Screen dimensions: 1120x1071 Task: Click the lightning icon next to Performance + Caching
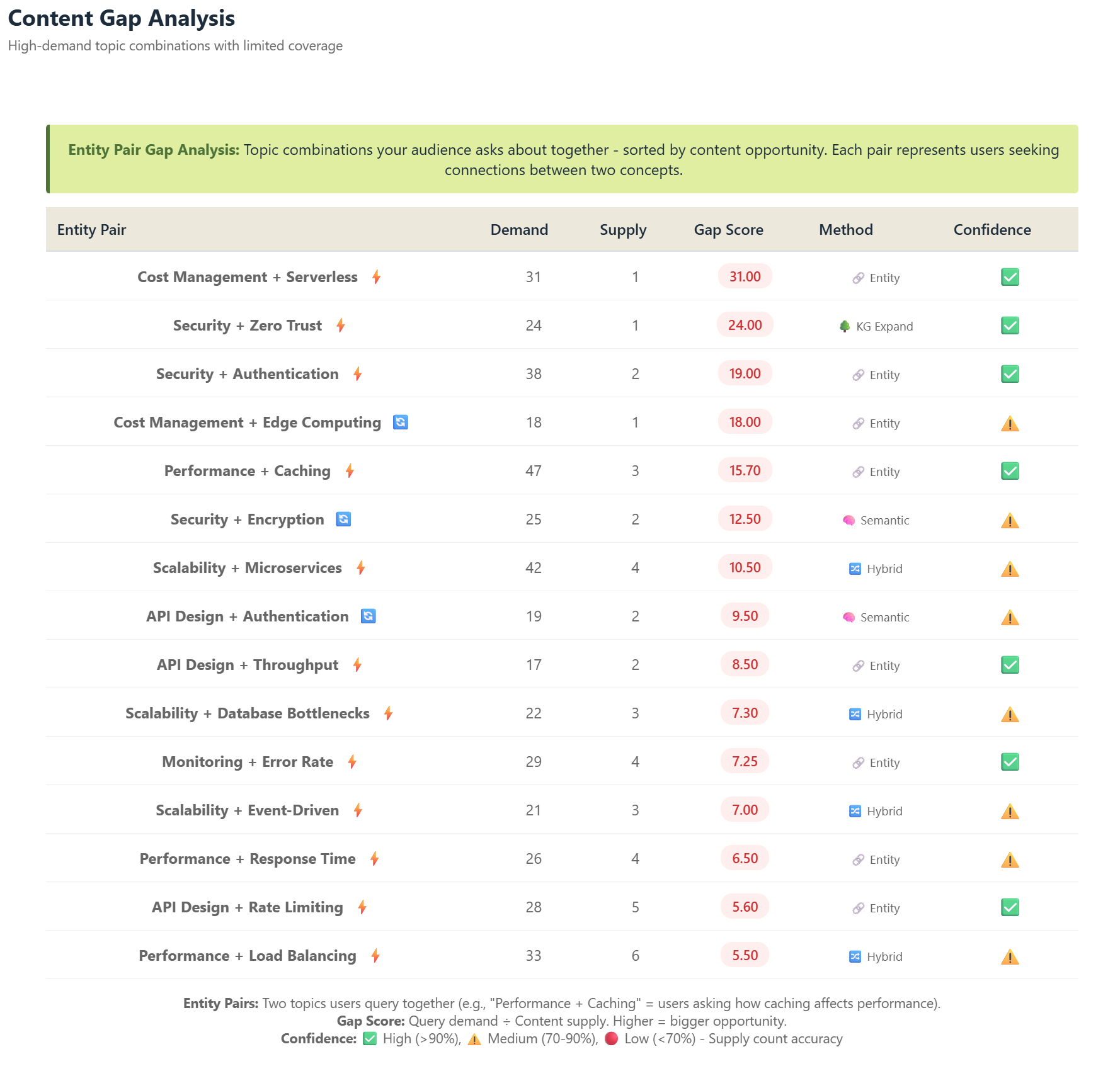(x=350, y=470)
